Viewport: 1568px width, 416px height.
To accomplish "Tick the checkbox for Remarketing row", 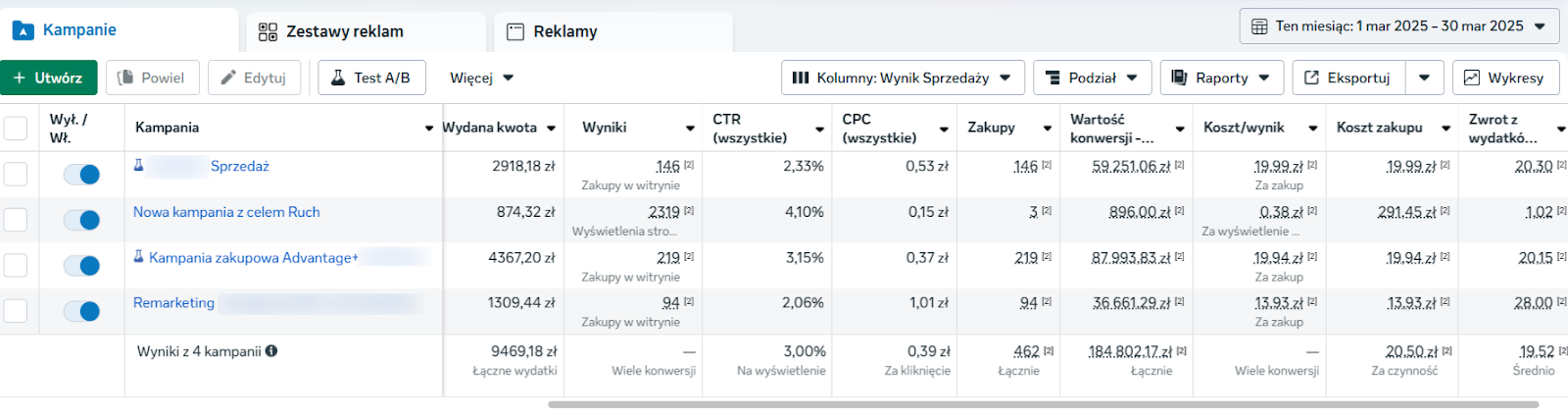I will tap(16, 311).
